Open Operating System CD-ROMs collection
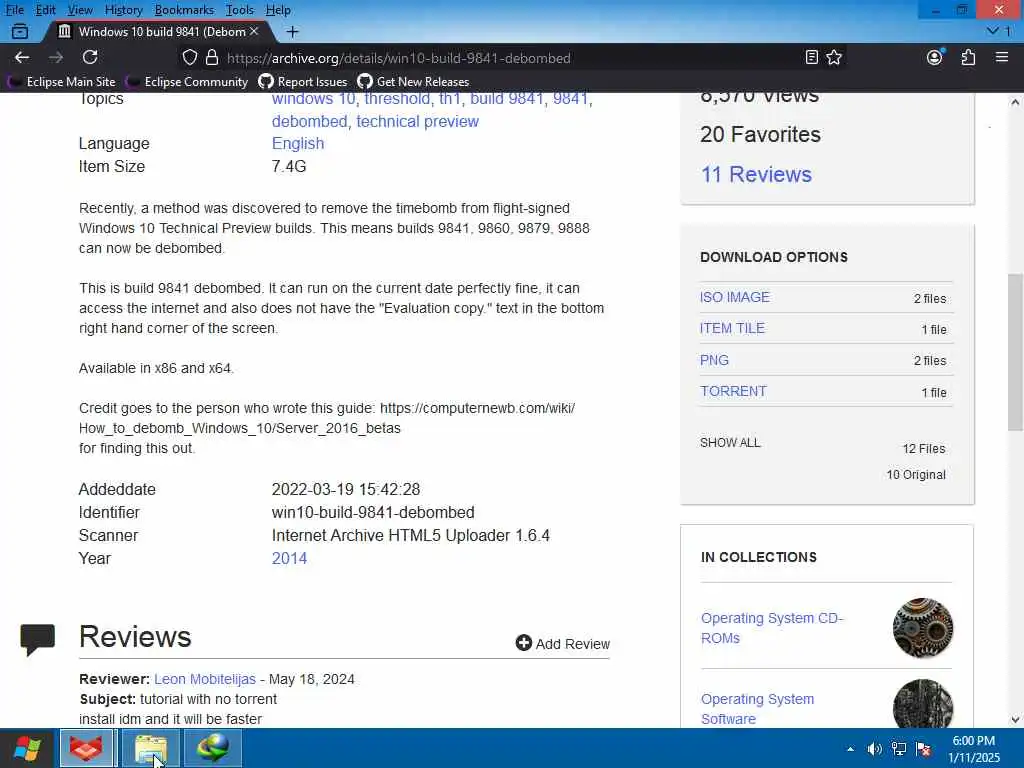This screenshot has height=768, width=1024. click(x=772, y=628)
